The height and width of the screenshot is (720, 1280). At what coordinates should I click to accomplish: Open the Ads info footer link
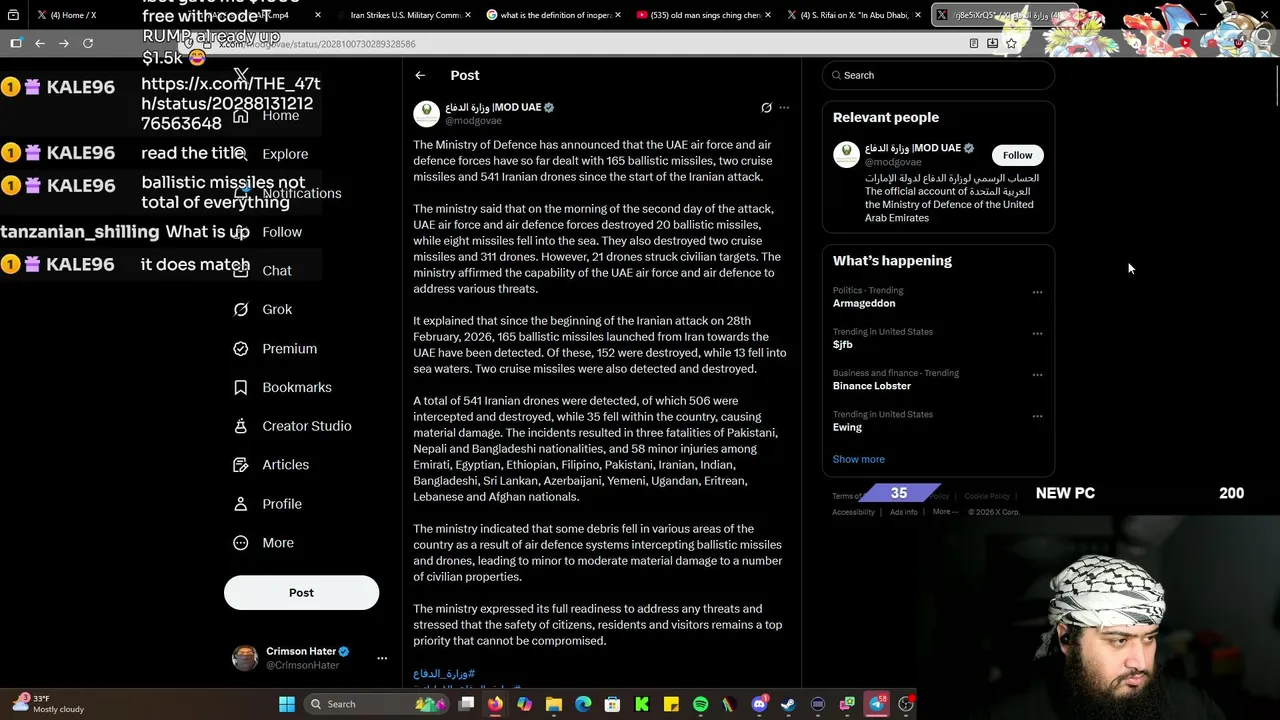903,512
